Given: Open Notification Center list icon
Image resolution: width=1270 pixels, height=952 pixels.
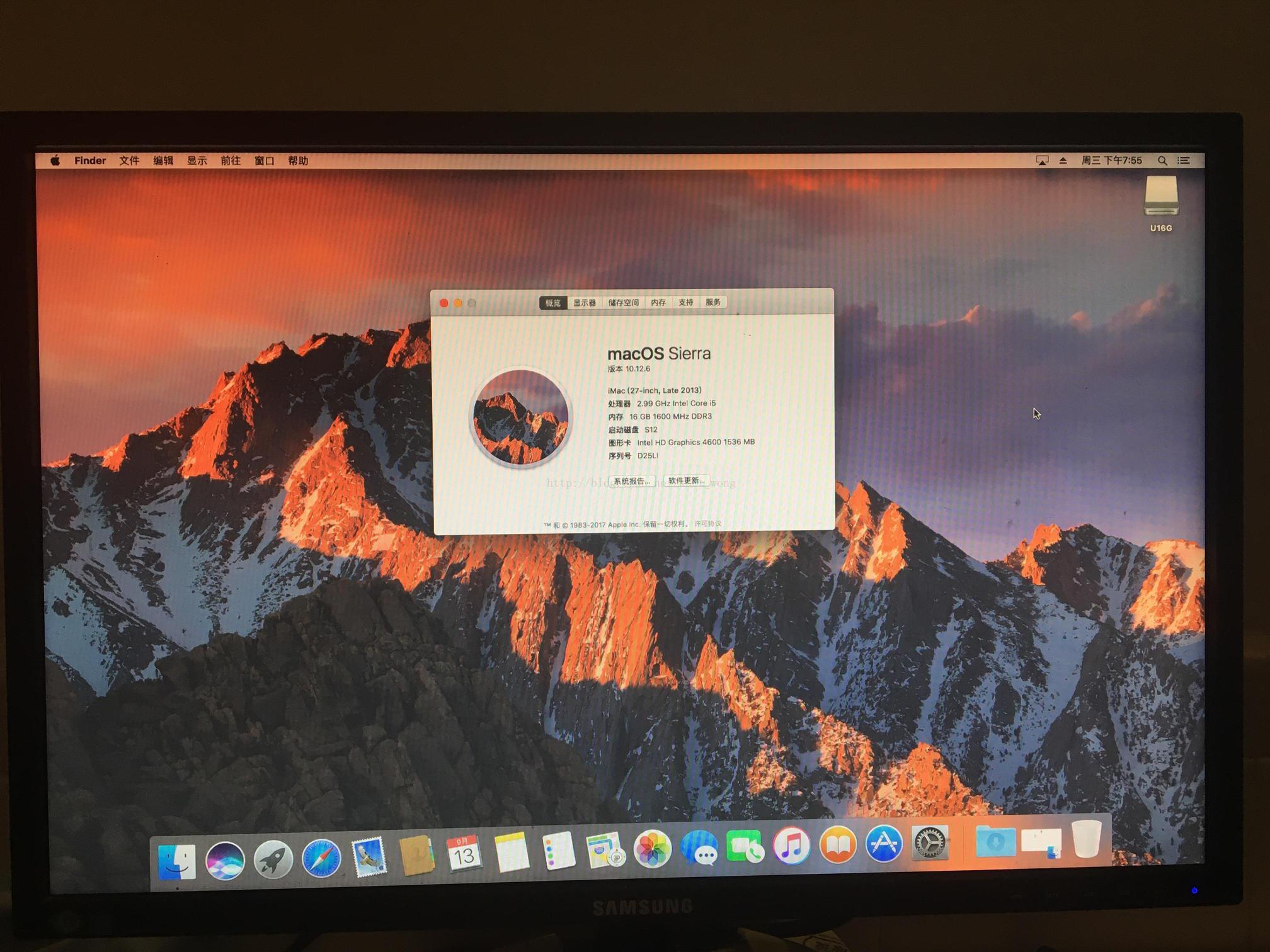Looking at the screenshot, I should point(1184,161).
